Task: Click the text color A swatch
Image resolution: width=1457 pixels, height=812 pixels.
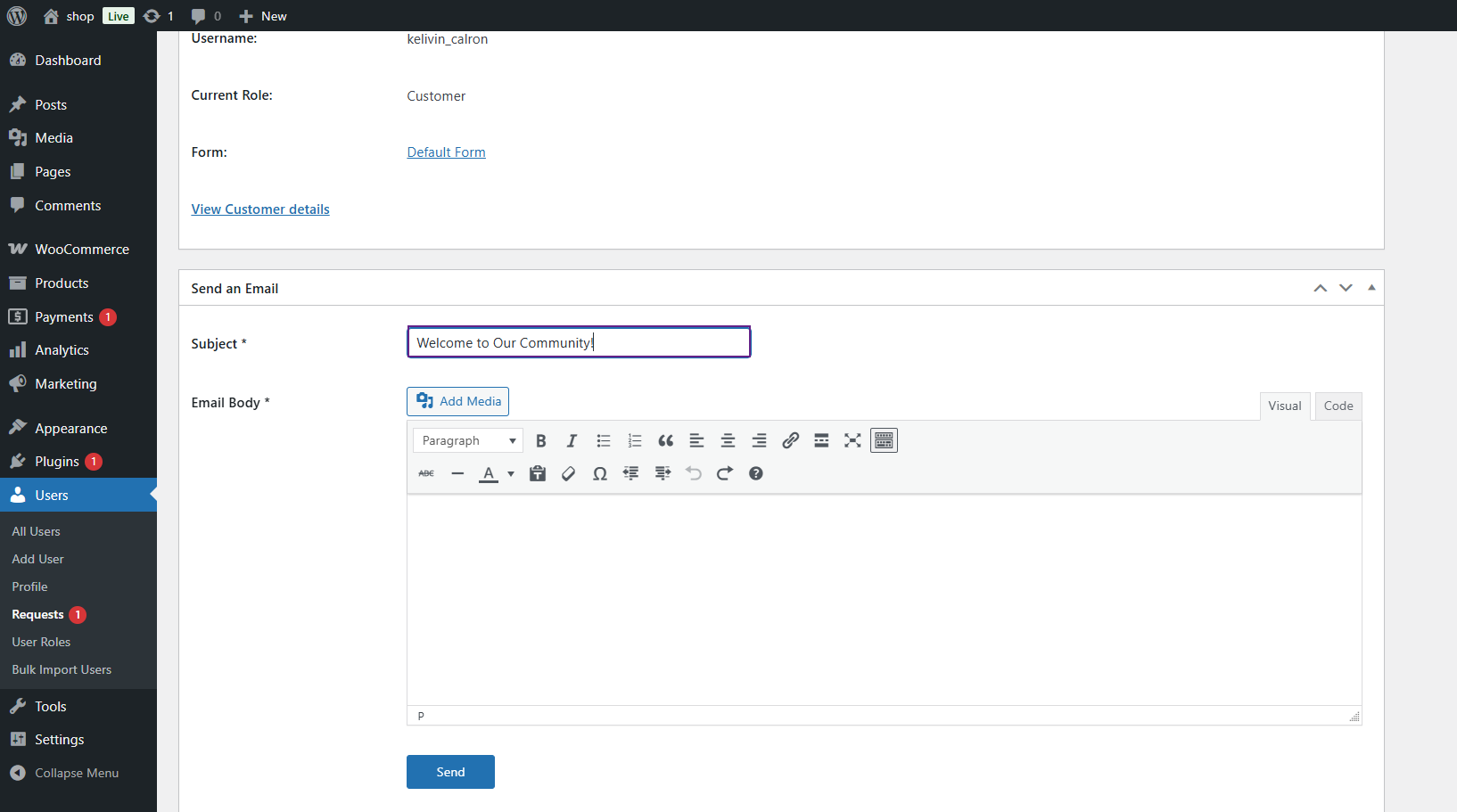Action: click(x=488, y=474)
